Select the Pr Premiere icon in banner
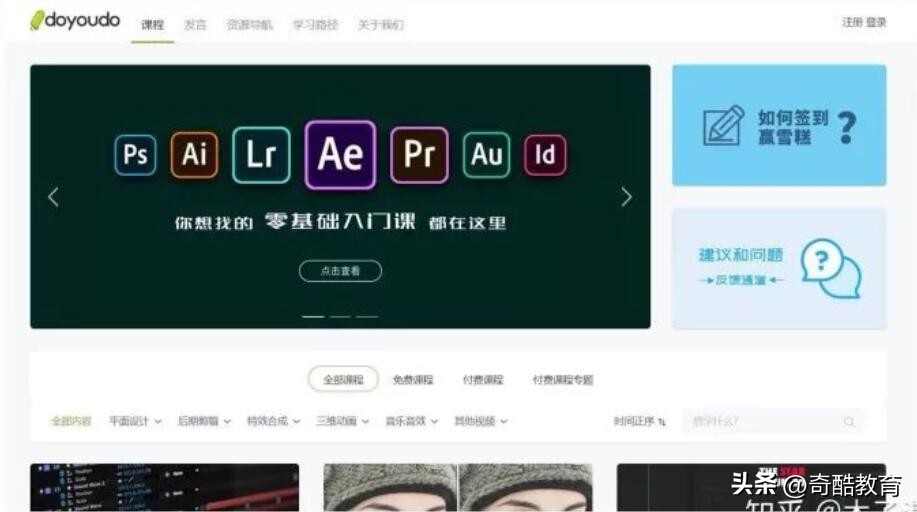Screen dimensions: 917x512 tap(419, 155)
